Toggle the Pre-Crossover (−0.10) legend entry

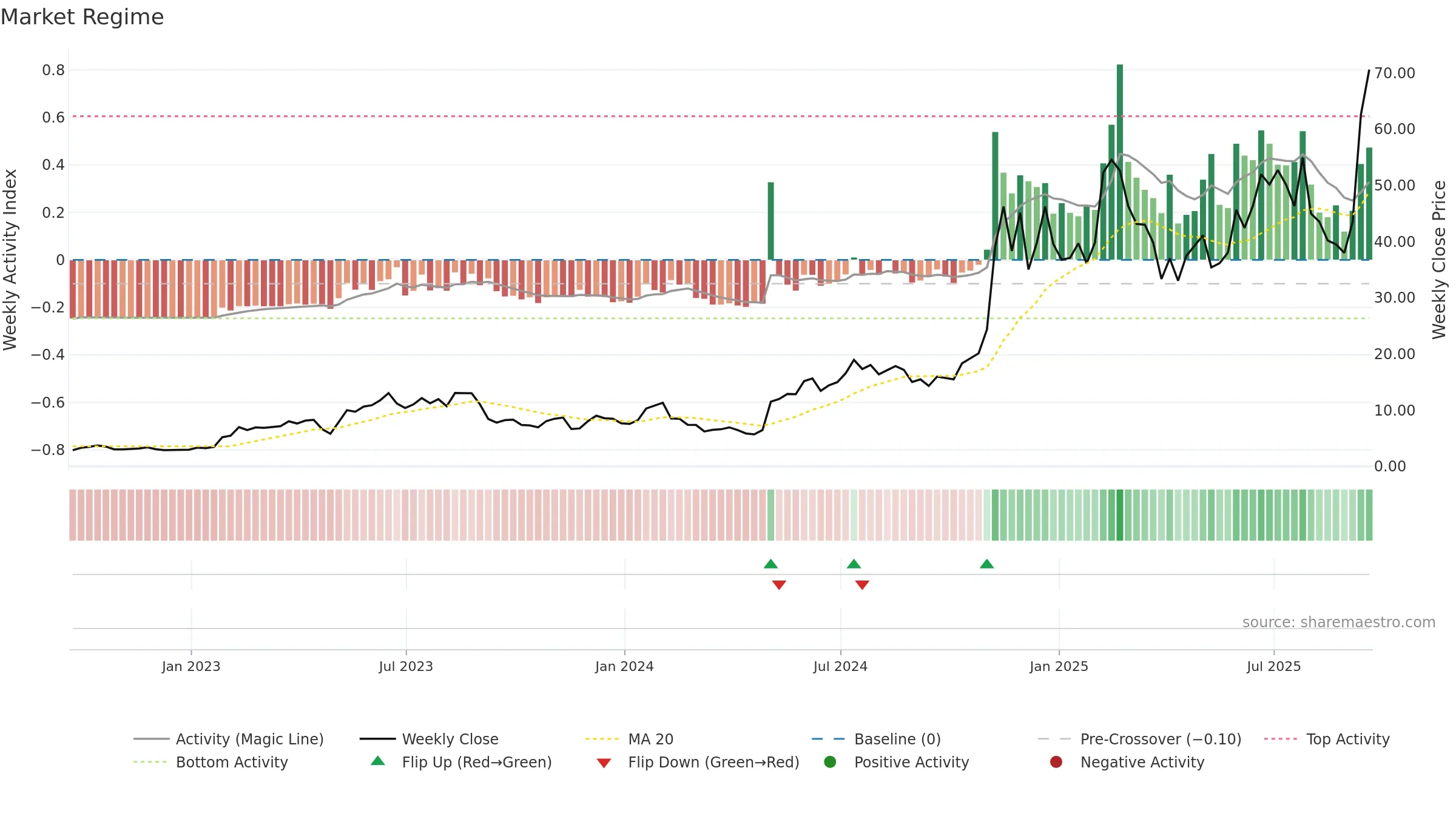[x=1139, y=739]
